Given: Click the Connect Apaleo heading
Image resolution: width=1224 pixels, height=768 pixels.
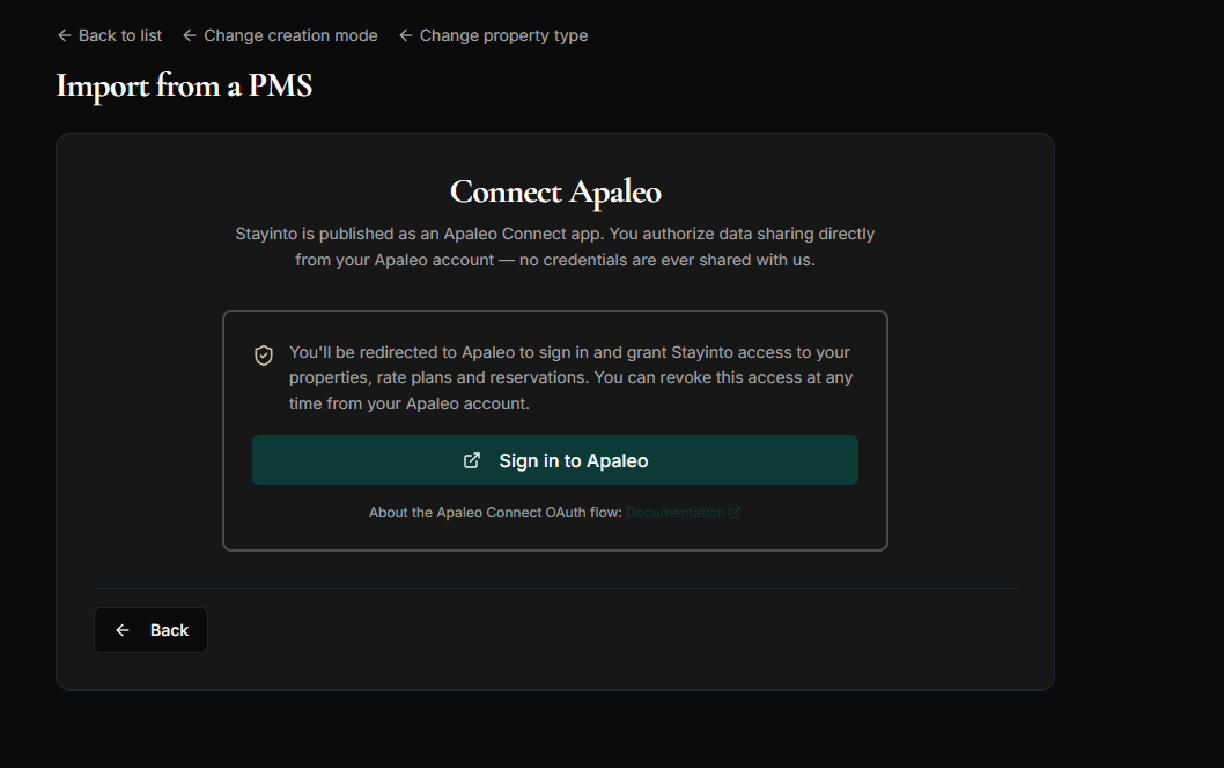Looking at the screenshot, I should (555, 191).
